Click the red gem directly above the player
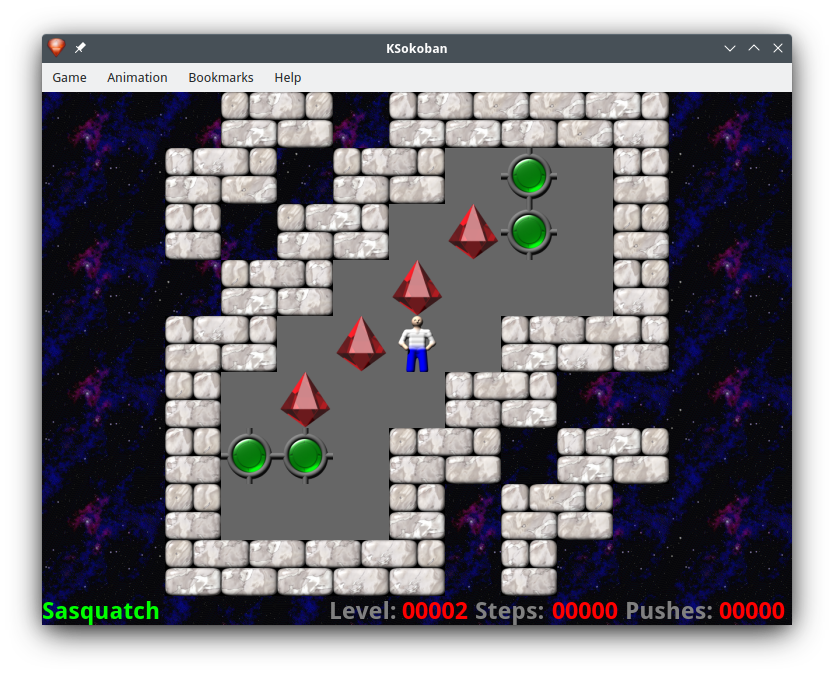834x675 pixels. tap(417, 288)
